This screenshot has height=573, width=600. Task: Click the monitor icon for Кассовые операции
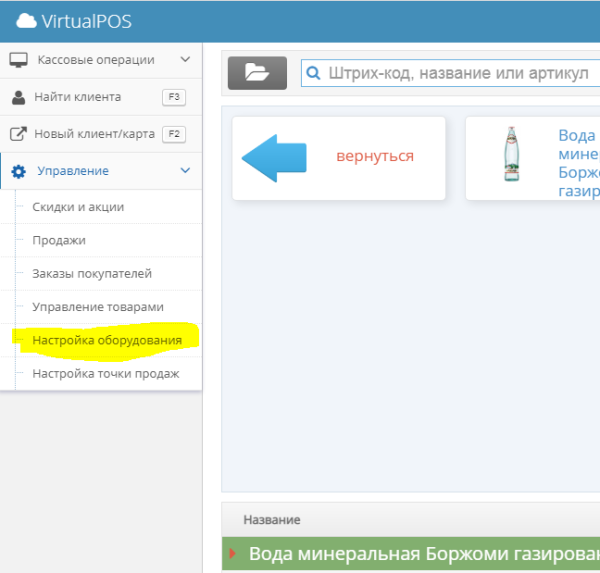tap(18, 60)
